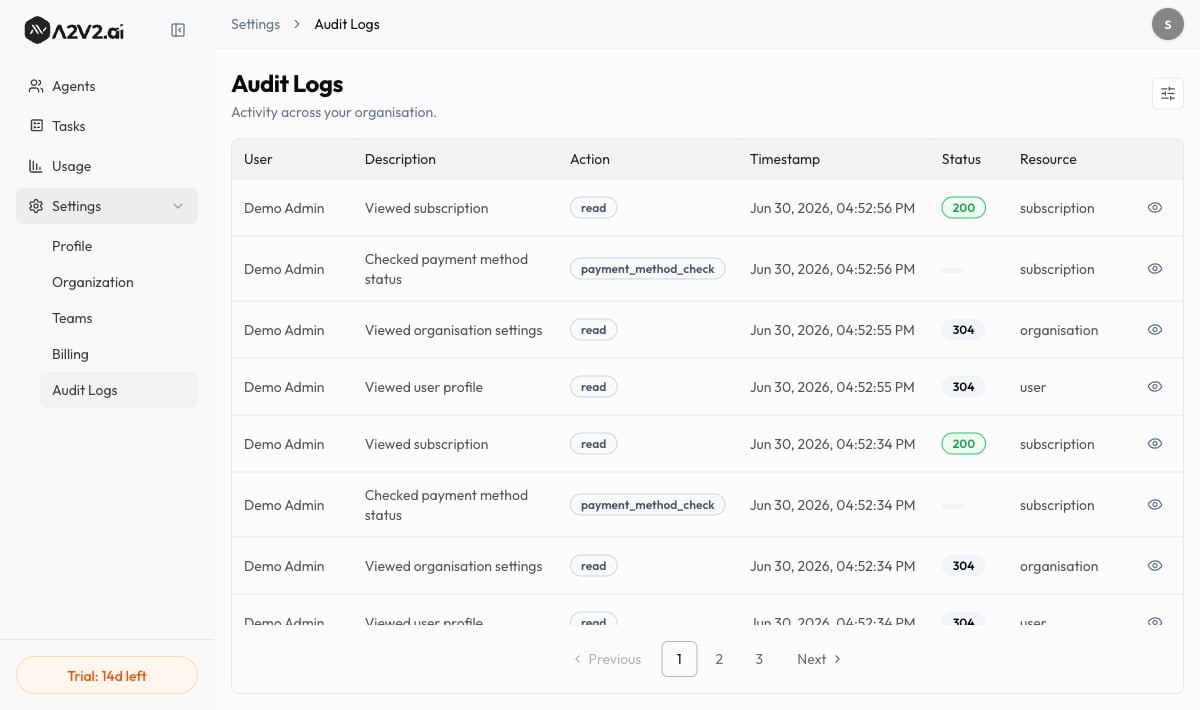Click 'user' resource cell at 04:52:55 PM
This screenshot has width=1200, height=710.
1033,387
